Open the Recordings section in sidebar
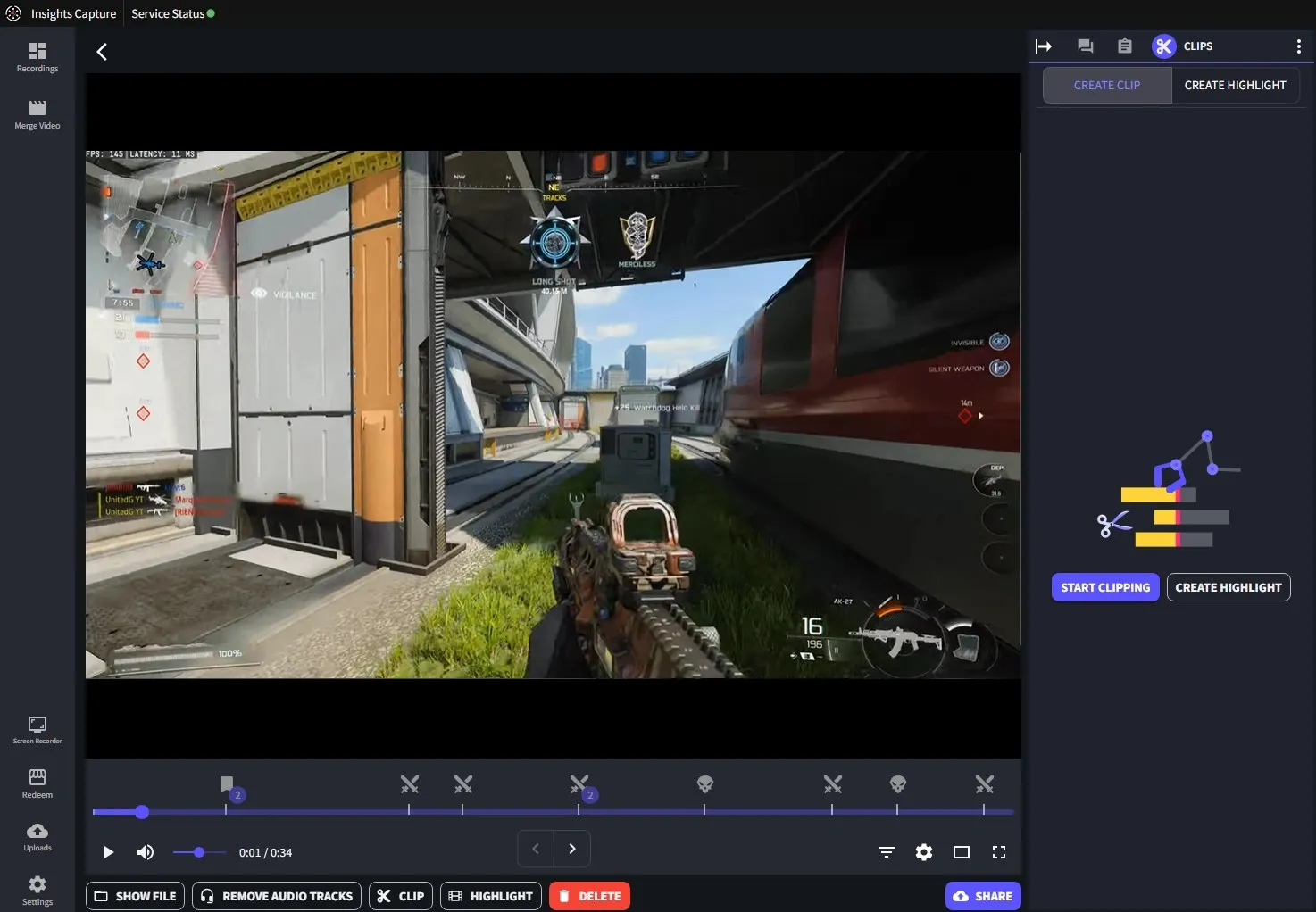Image resolution: width=1316 pixels, height=912 pixels. point(37,57)
